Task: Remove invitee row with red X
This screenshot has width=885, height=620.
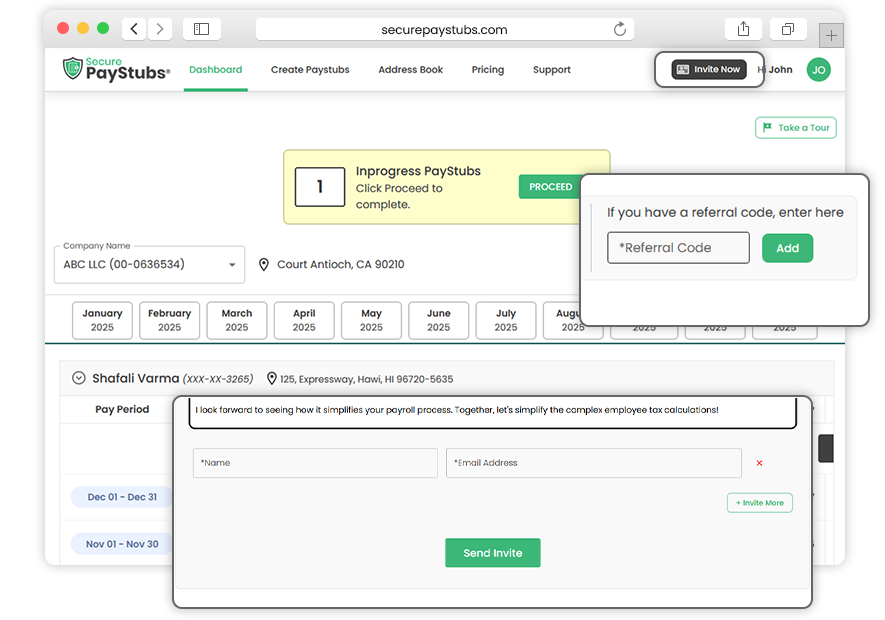Action: [x=759, y=463]
